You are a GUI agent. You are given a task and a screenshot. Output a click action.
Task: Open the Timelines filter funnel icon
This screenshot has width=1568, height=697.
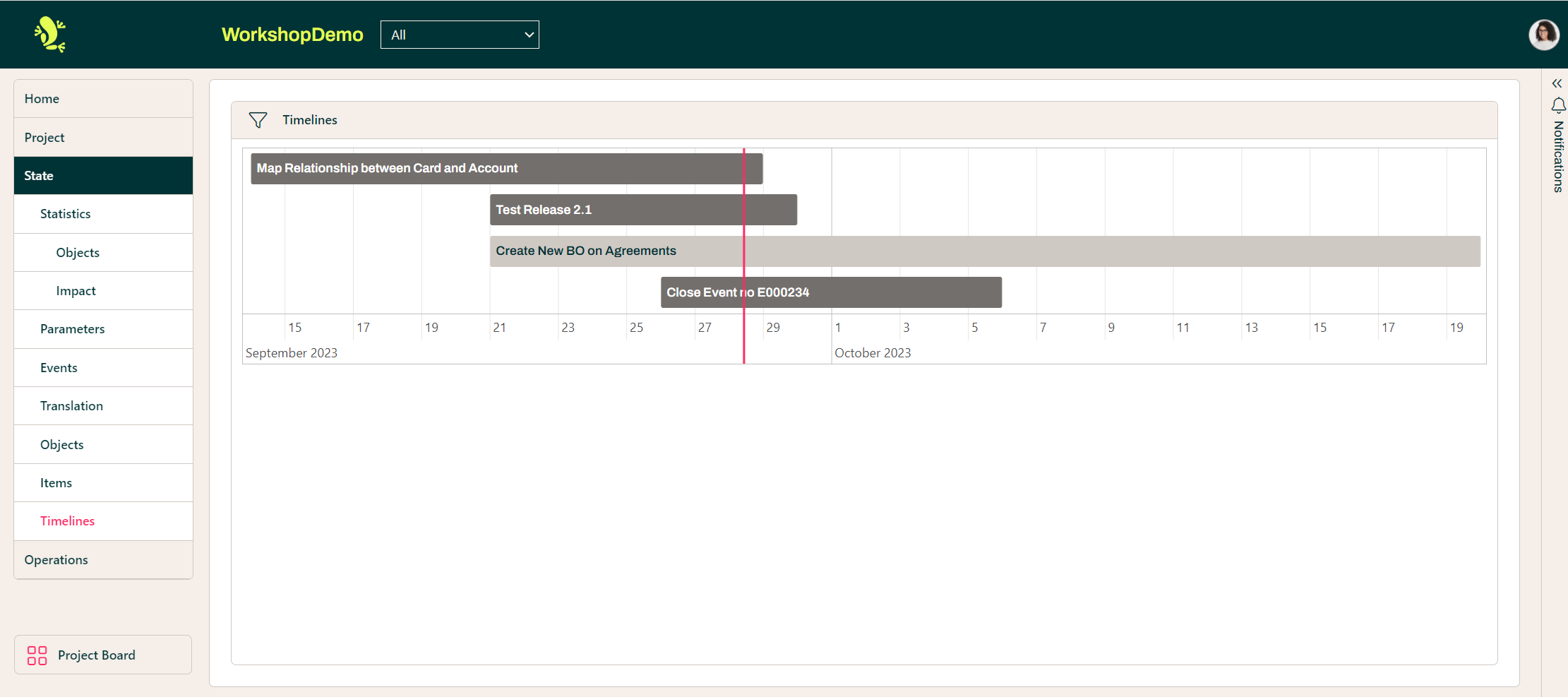(x=258, y=120)
